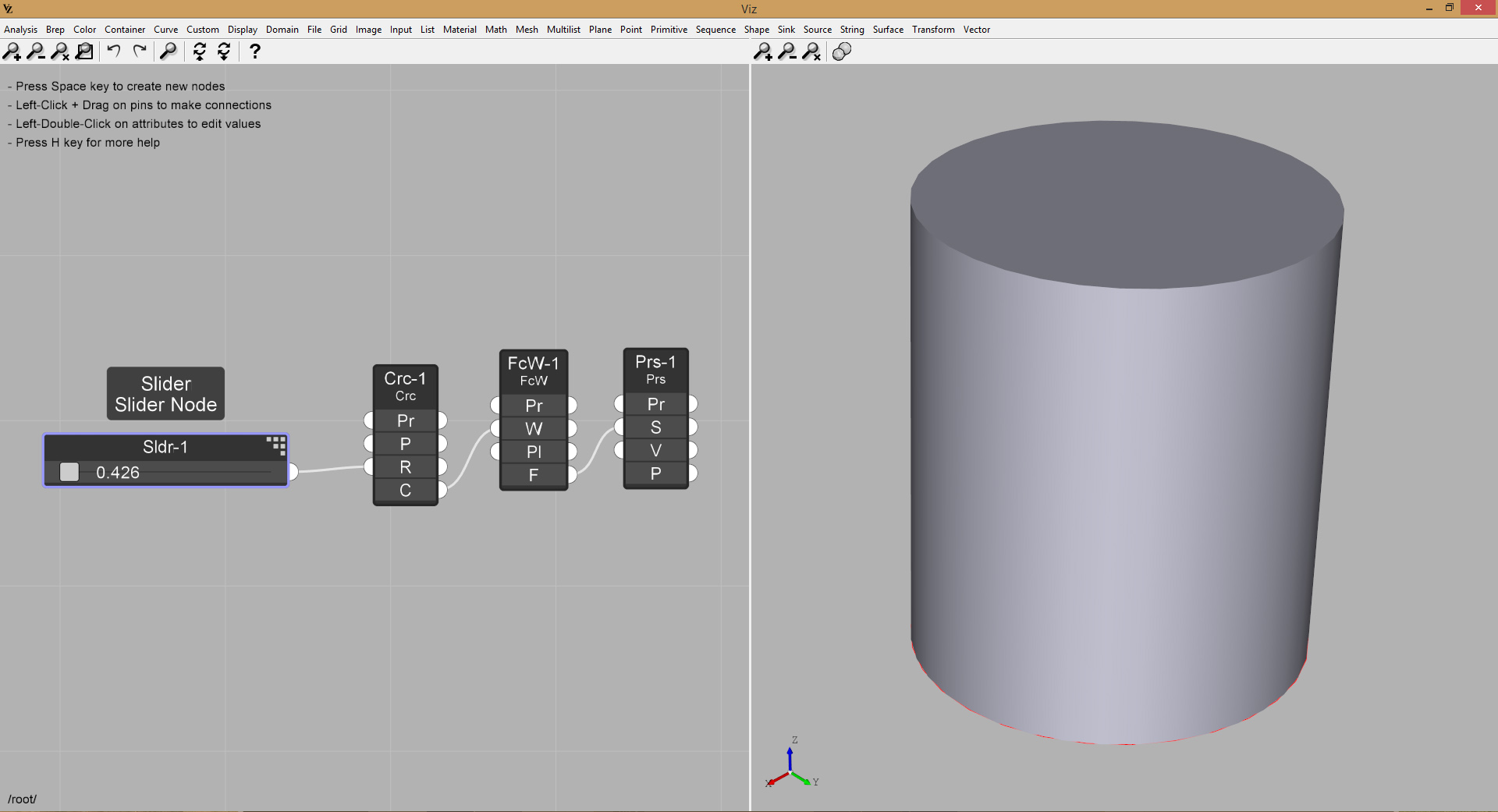1498x812 pixels.
Task: Click zoom out icon in node editor toolbar
Action: point(36,51)
